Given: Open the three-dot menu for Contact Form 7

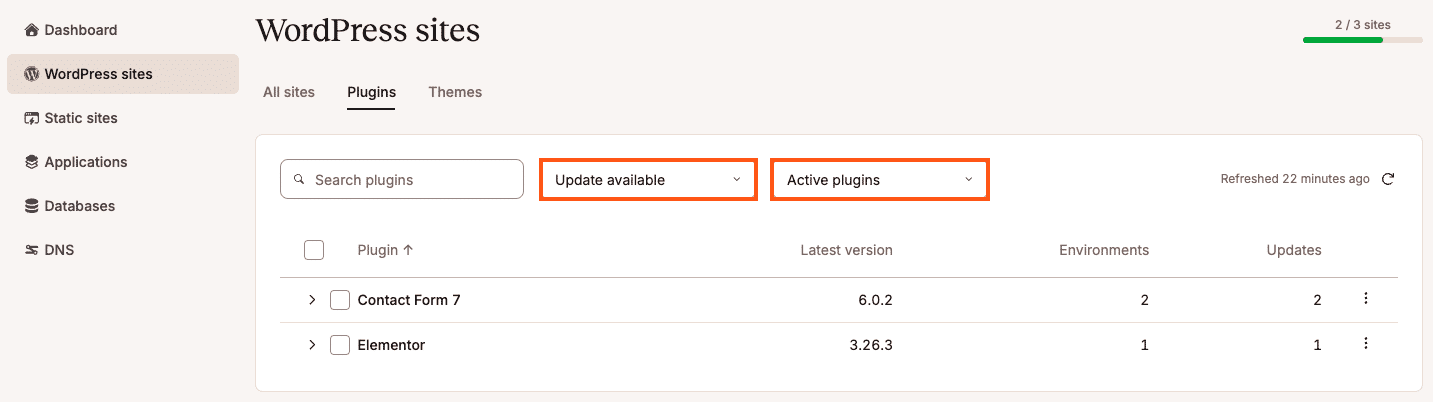Looking at the screenshot, I should 1366,298.
